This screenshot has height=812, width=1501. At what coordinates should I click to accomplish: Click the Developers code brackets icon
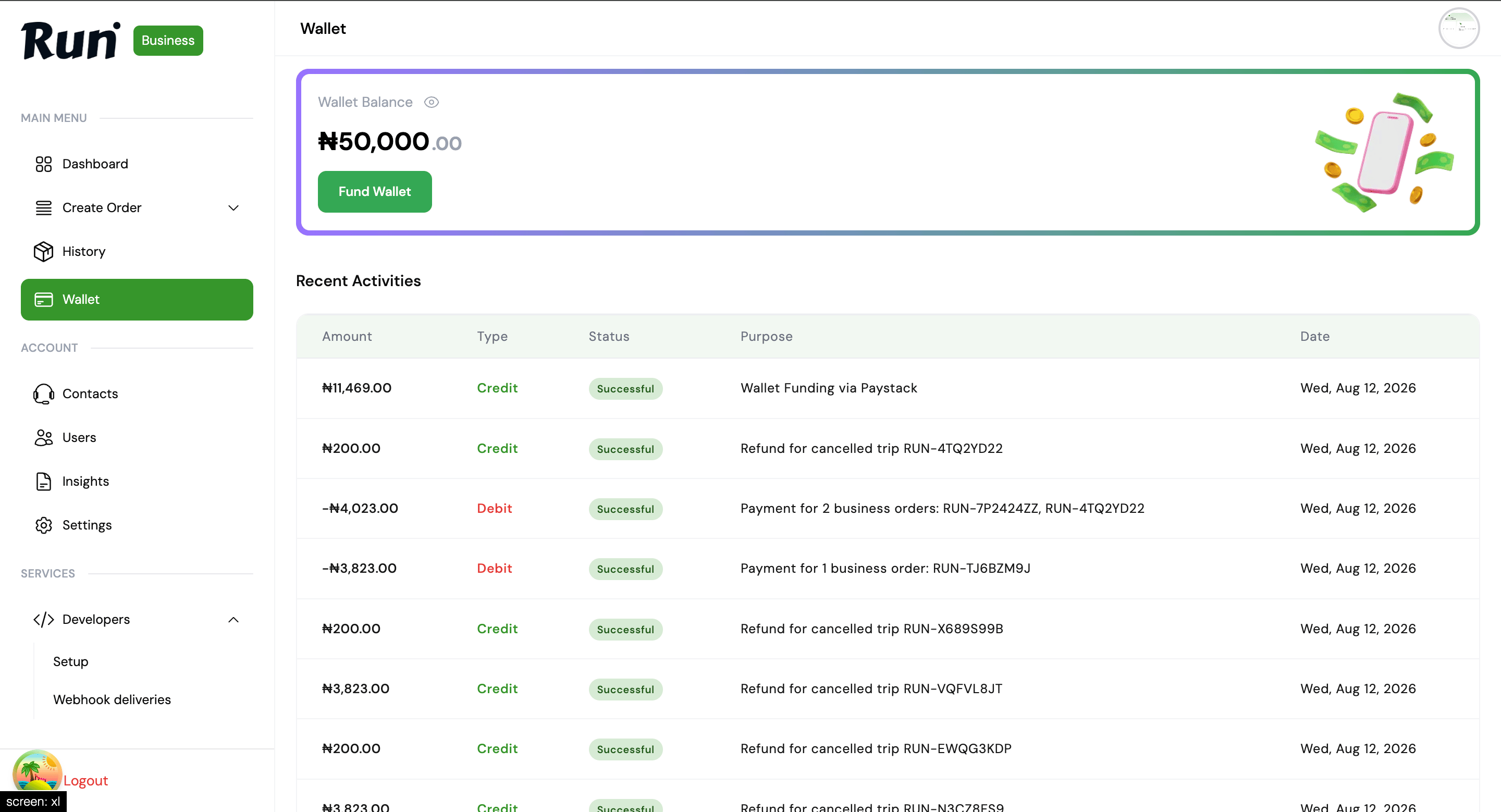coord(44,619)
